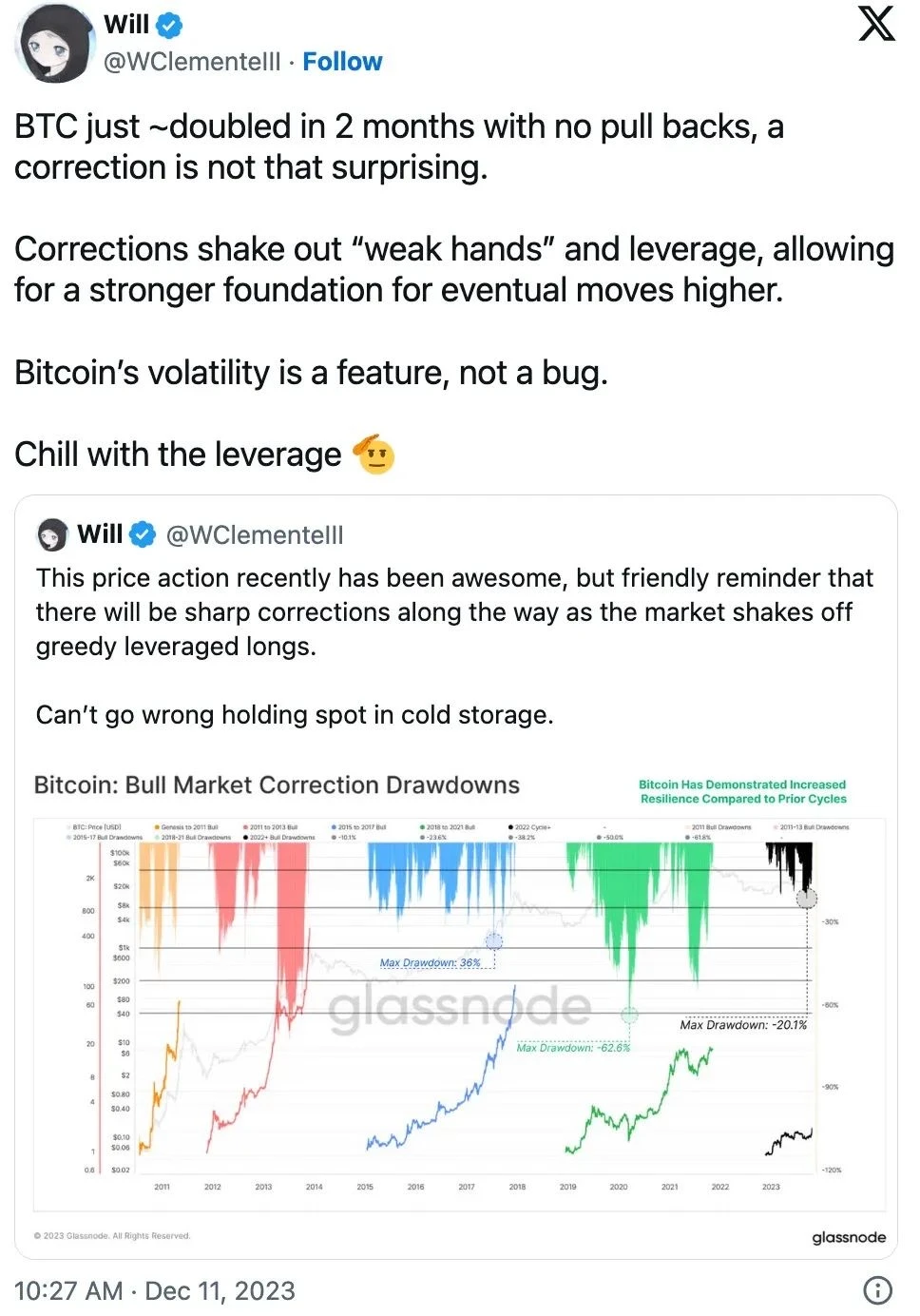Click the small avatar in the quoted tweet
Screen dimensions: 920x1316
point(52,535)
